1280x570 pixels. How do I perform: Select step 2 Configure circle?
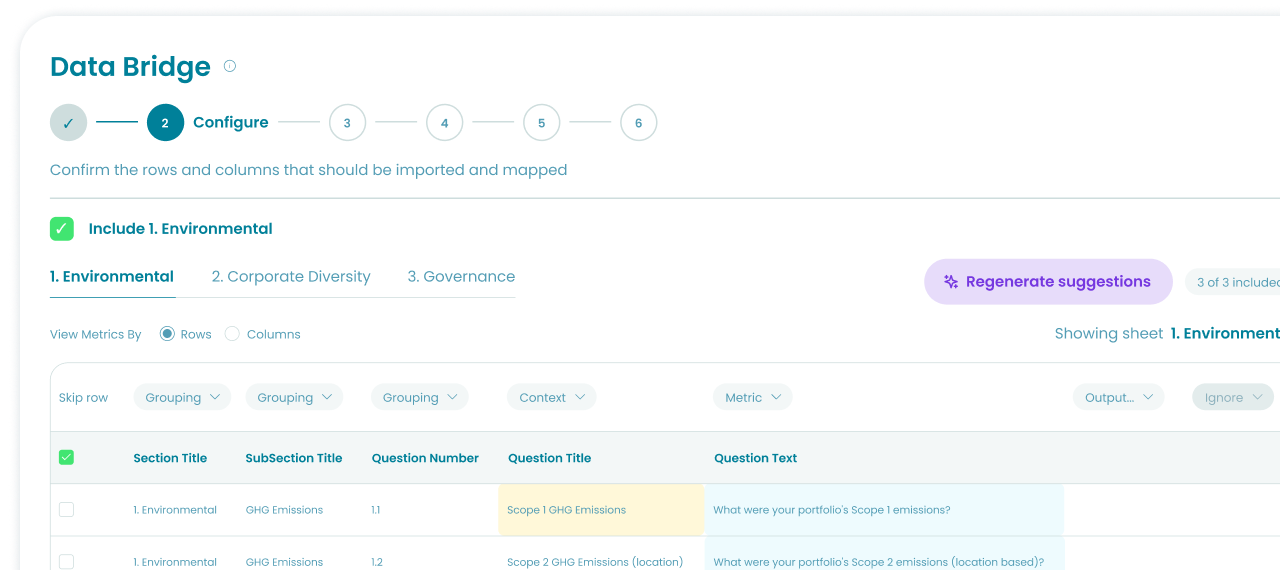click(165, 123)
